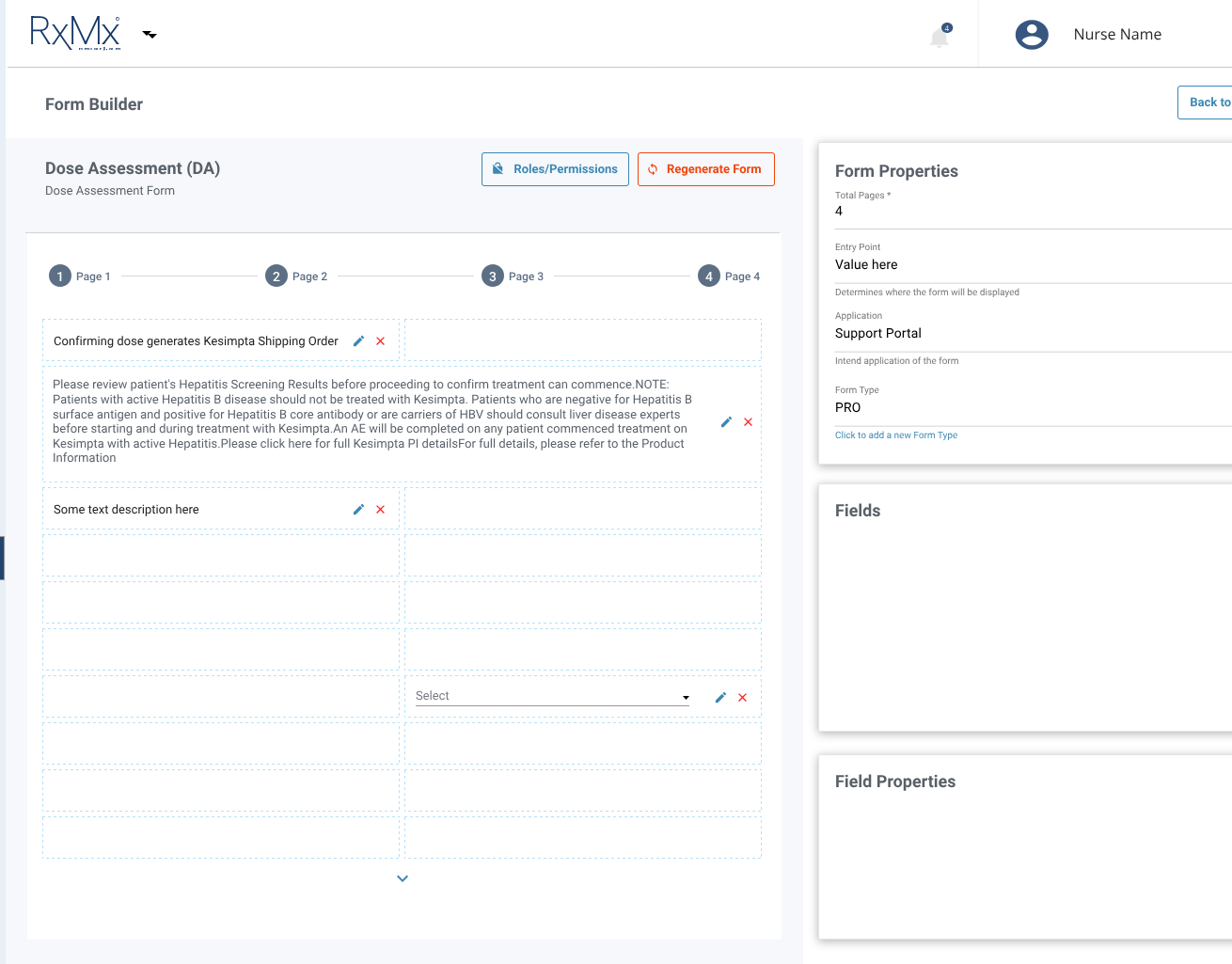Click 'Confirming dose generates Kesimpta Shipping Order' text
This screenshot has width=1232, height=964.
[196, 341]
